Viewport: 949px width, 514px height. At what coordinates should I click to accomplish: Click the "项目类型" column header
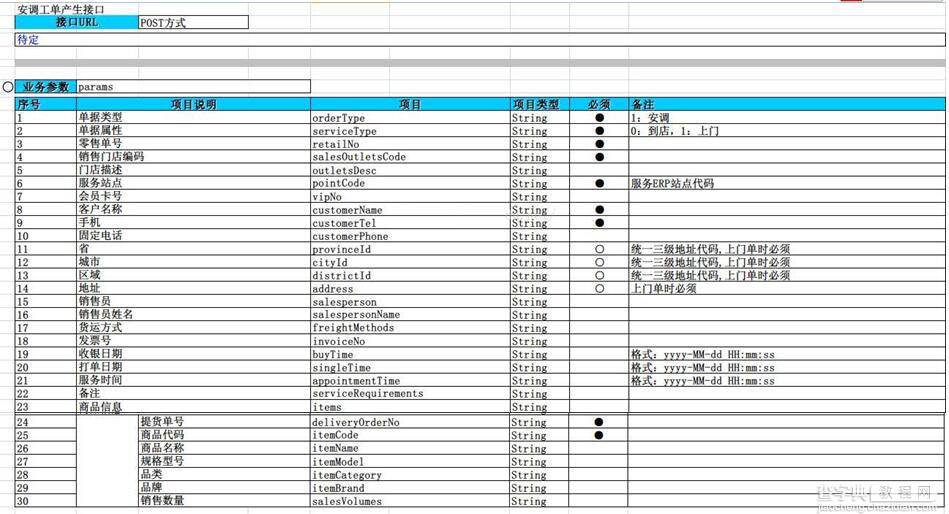pos(540,104)
